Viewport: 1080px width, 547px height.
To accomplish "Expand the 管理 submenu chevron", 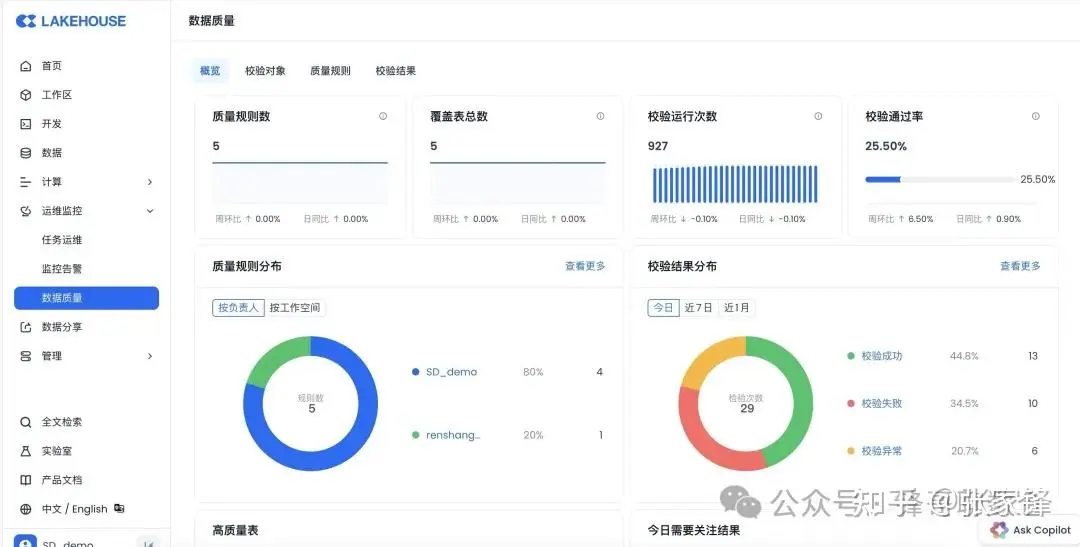I will 150,356.
